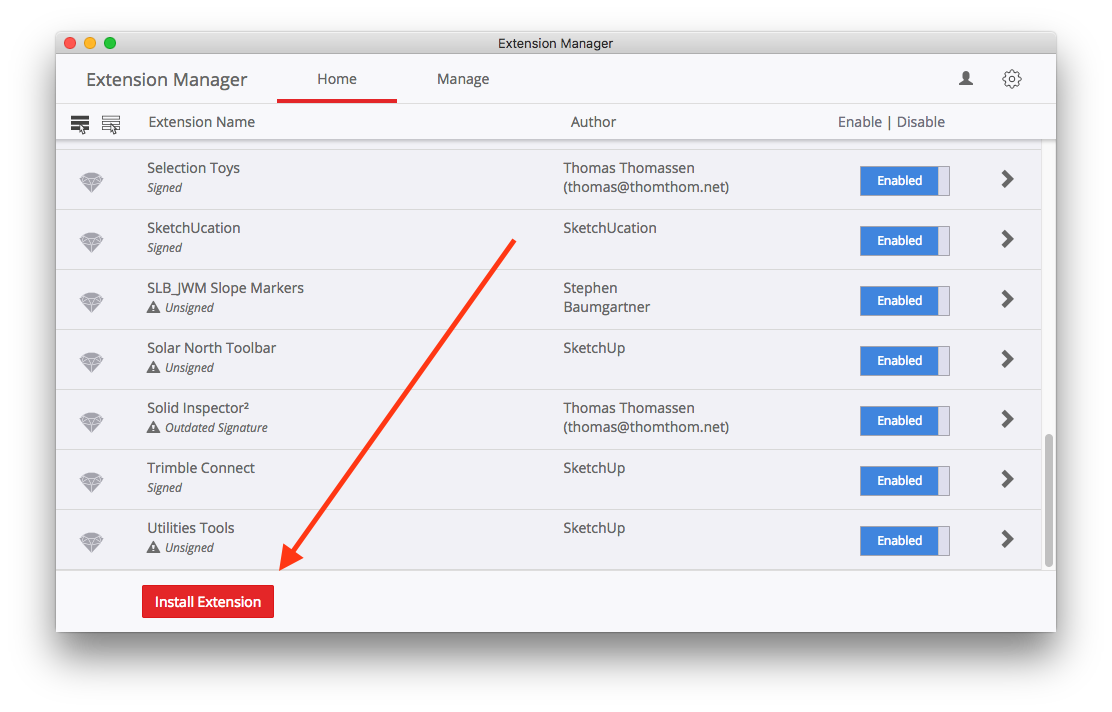Viewport: 1112px width, 712px height.
Task: Click the deselect all extensions icon
Action: click(x=111, y=124)
